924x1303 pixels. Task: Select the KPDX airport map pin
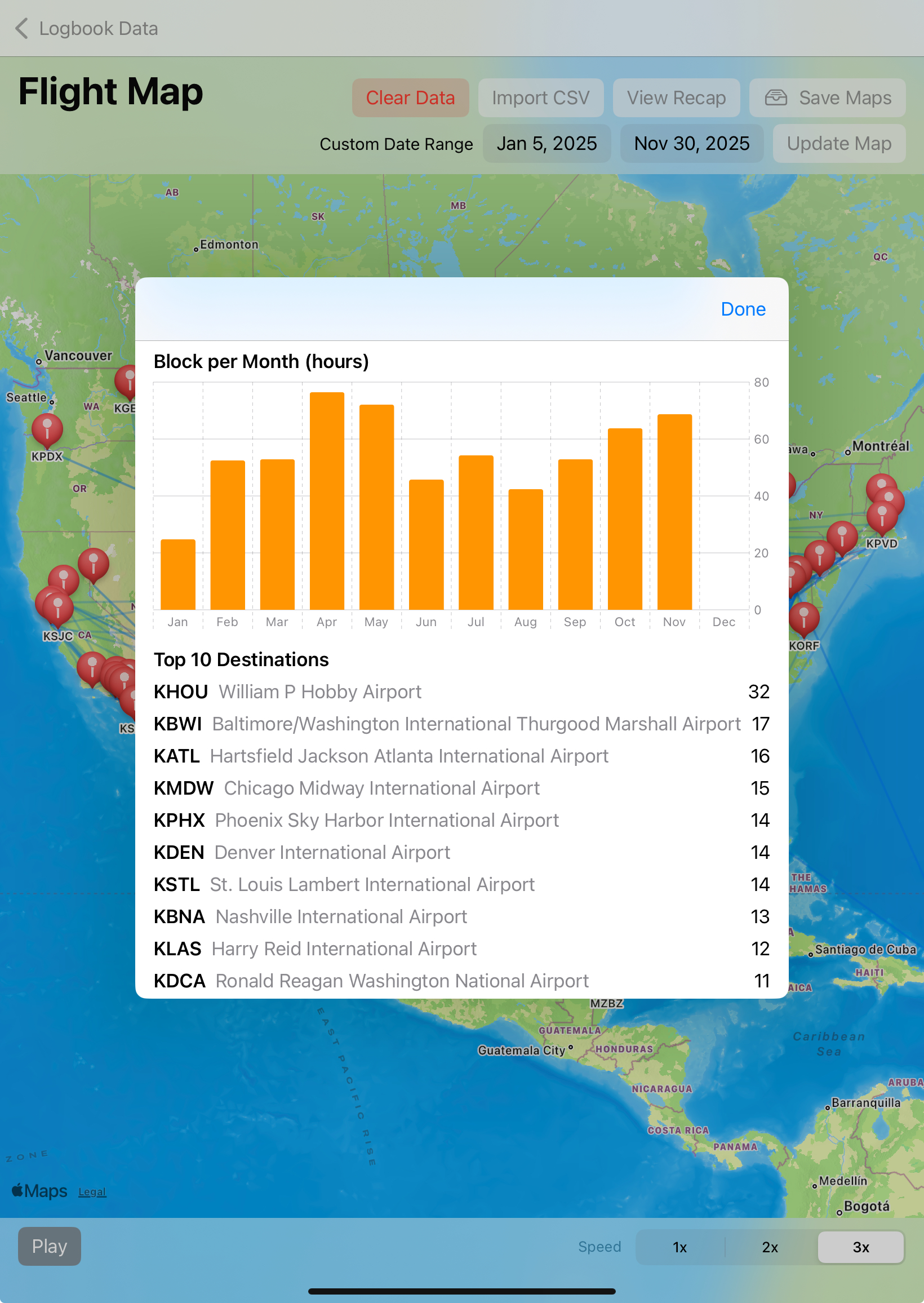click(x=47, y=429)
